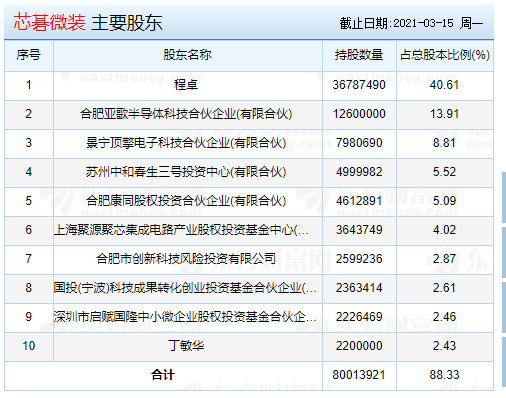Viewport: 506px width, 398px height.
Task: Click row number 10 in 序号 column
Action: [x=29, y=346]
